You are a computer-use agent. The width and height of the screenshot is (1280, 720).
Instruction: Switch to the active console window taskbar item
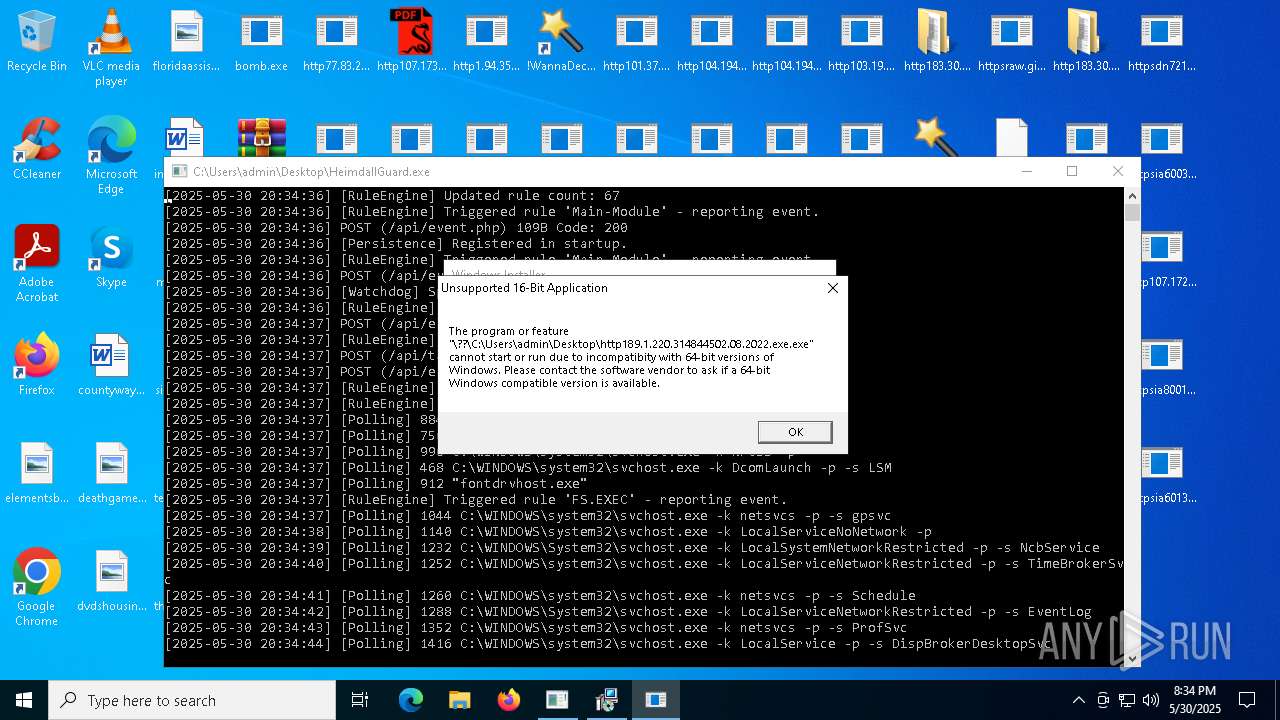pyautogui.click(x=656, y=700)
